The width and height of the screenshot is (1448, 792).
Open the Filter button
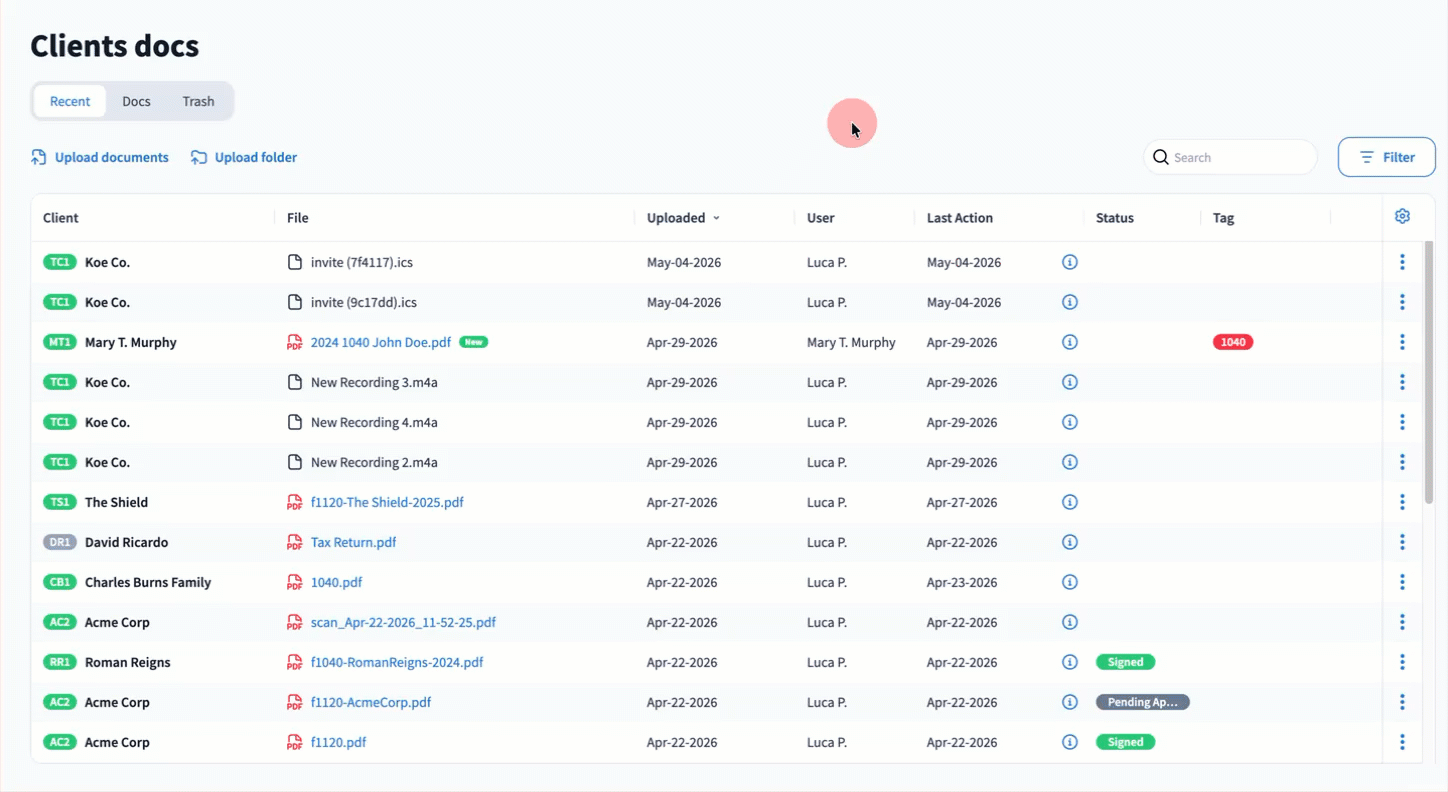(x=1387, y=157)
